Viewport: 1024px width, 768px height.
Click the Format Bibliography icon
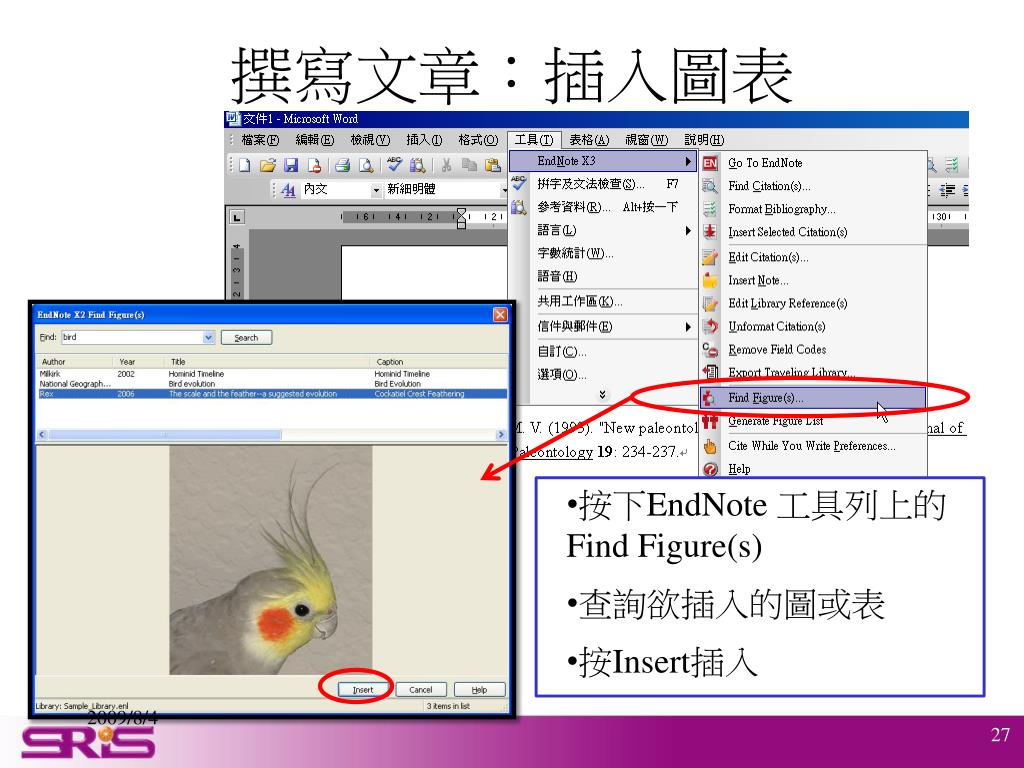click(x=710, y=209)
